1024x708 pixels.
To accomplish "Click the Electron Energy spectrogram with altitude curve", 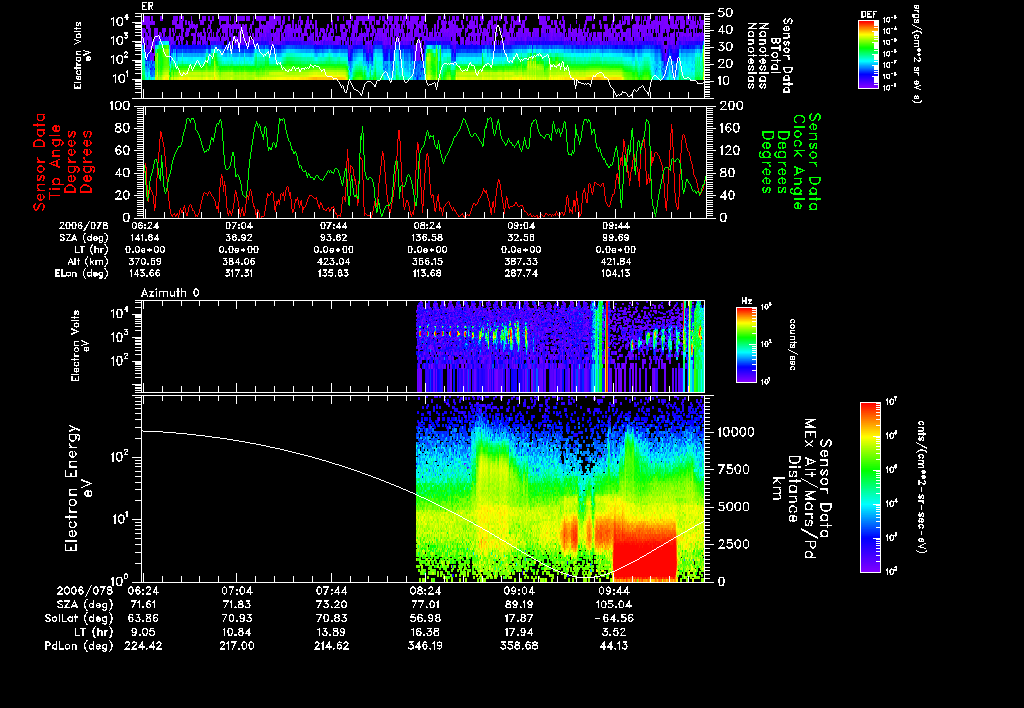I will pyautogui.click(x=423, y=488).
